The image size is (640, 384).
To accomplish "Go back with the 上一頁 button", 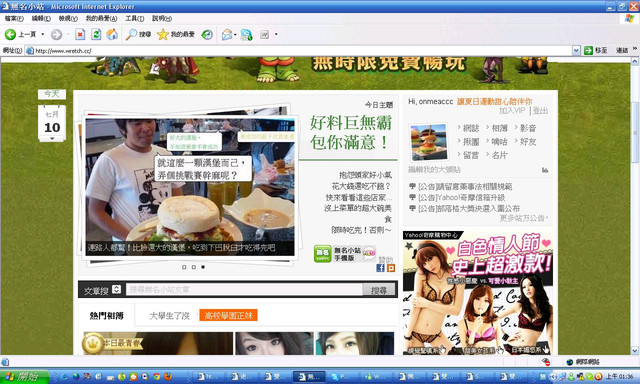I will coord(20,35).
